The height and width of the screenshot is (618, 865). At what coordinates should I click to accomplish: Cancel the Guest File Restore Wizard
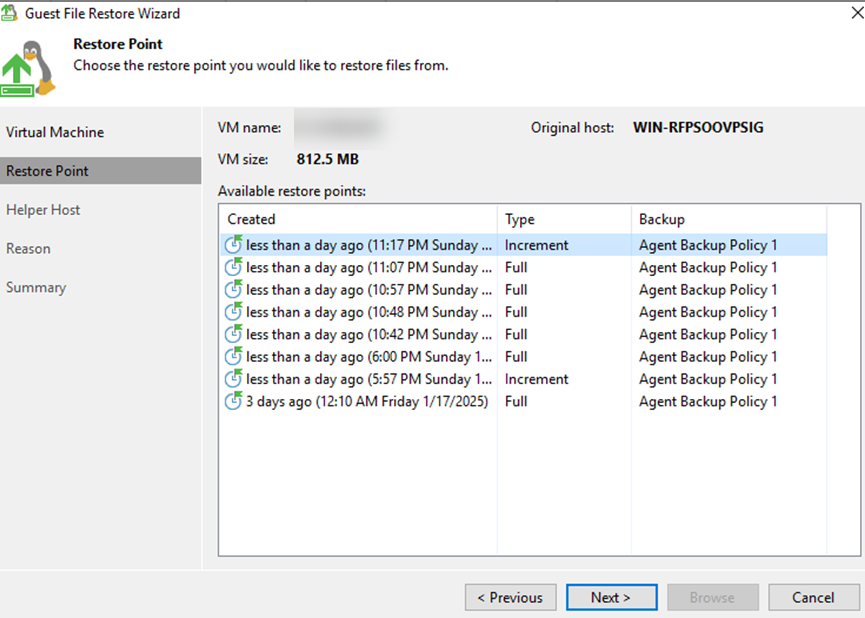[x=813, y=597]
